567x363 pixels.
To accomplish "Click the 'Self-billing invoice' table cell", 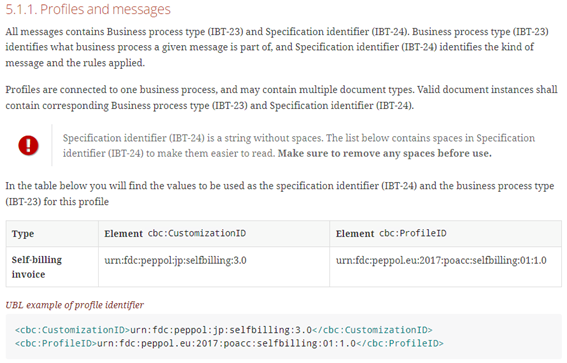I will [x=37, y=267].
